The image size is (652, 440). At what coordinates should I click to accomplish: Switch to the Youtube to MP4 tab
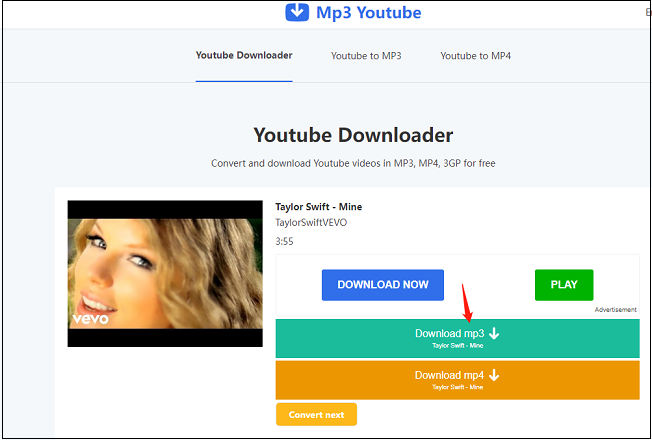pyautogui.click(x=476, y=56)
